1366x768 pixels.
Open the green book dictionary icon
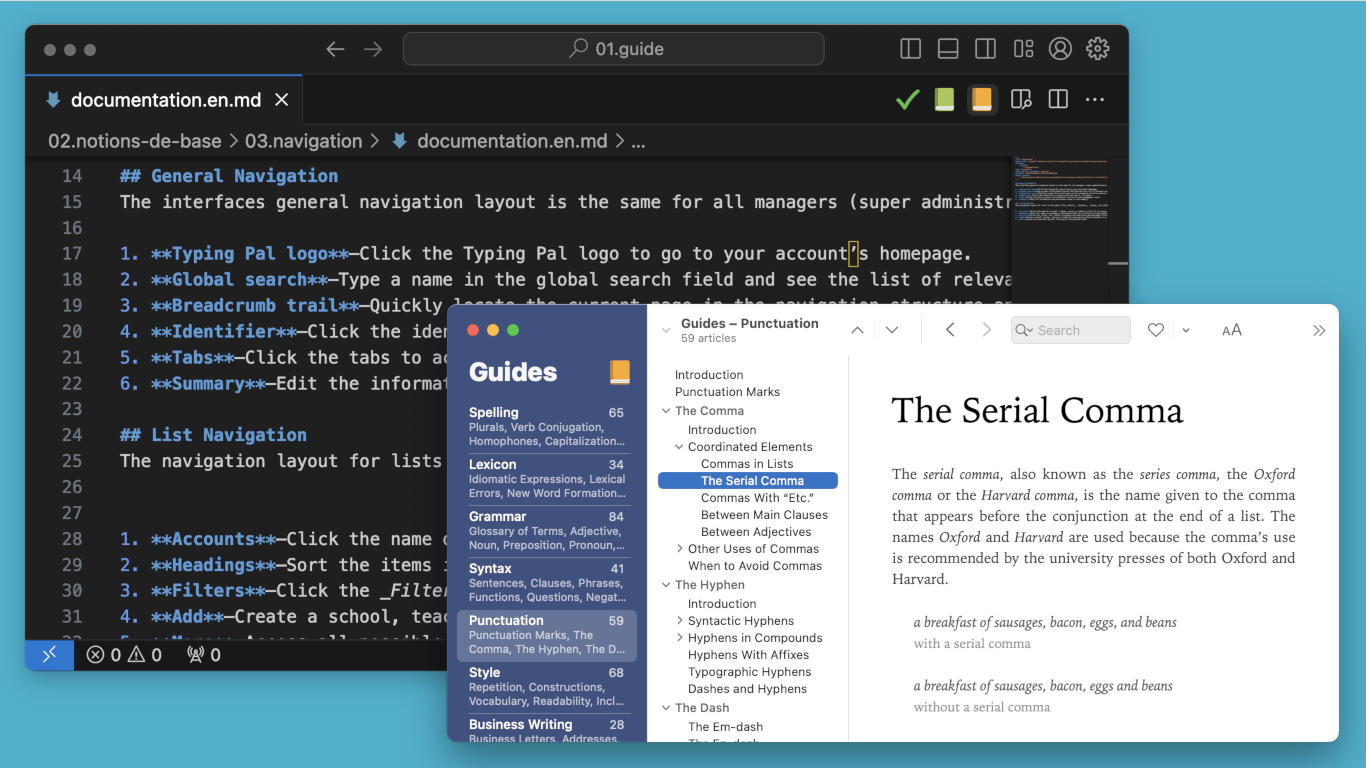[x=944, y=100]
